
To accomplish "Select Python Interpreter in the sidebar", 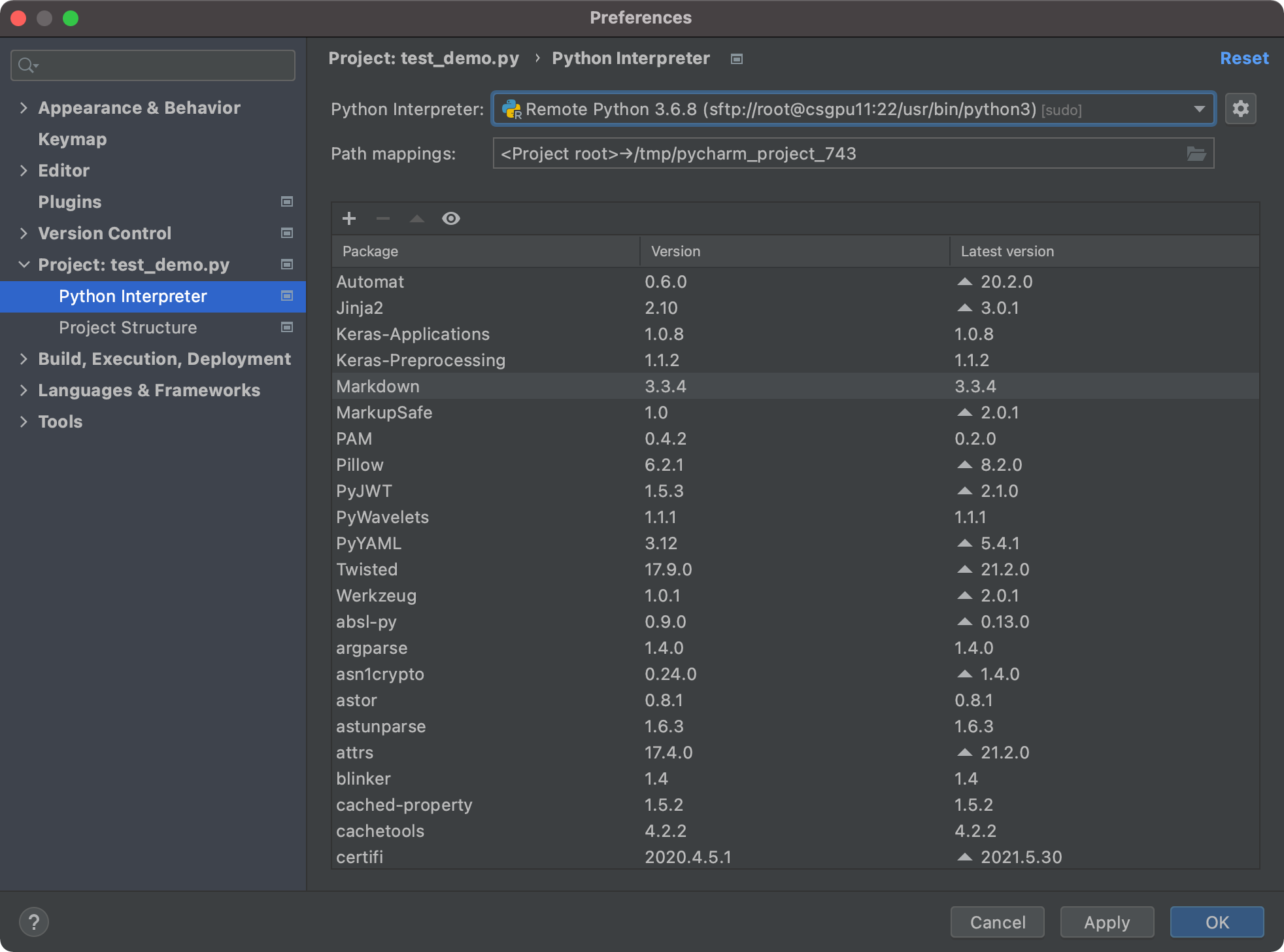I will (153, 296).
